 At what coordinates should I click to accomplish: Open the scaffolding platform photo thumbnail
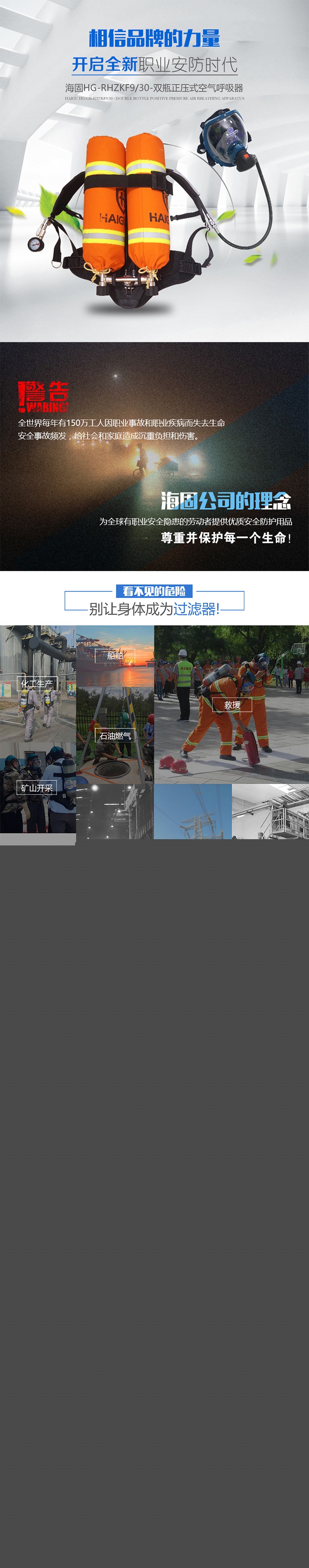coord(270,811)
